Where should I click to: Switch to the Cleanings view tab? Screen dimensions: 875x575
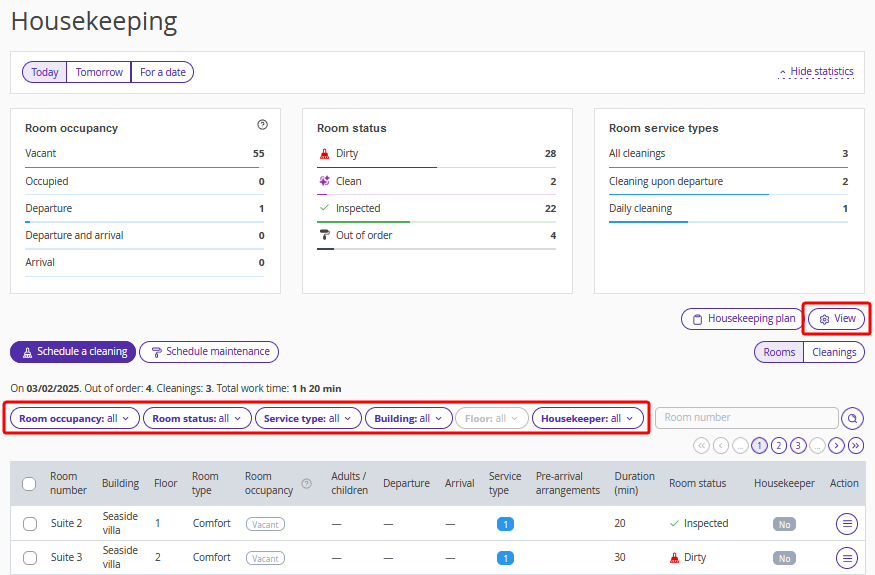click(834, 352)
